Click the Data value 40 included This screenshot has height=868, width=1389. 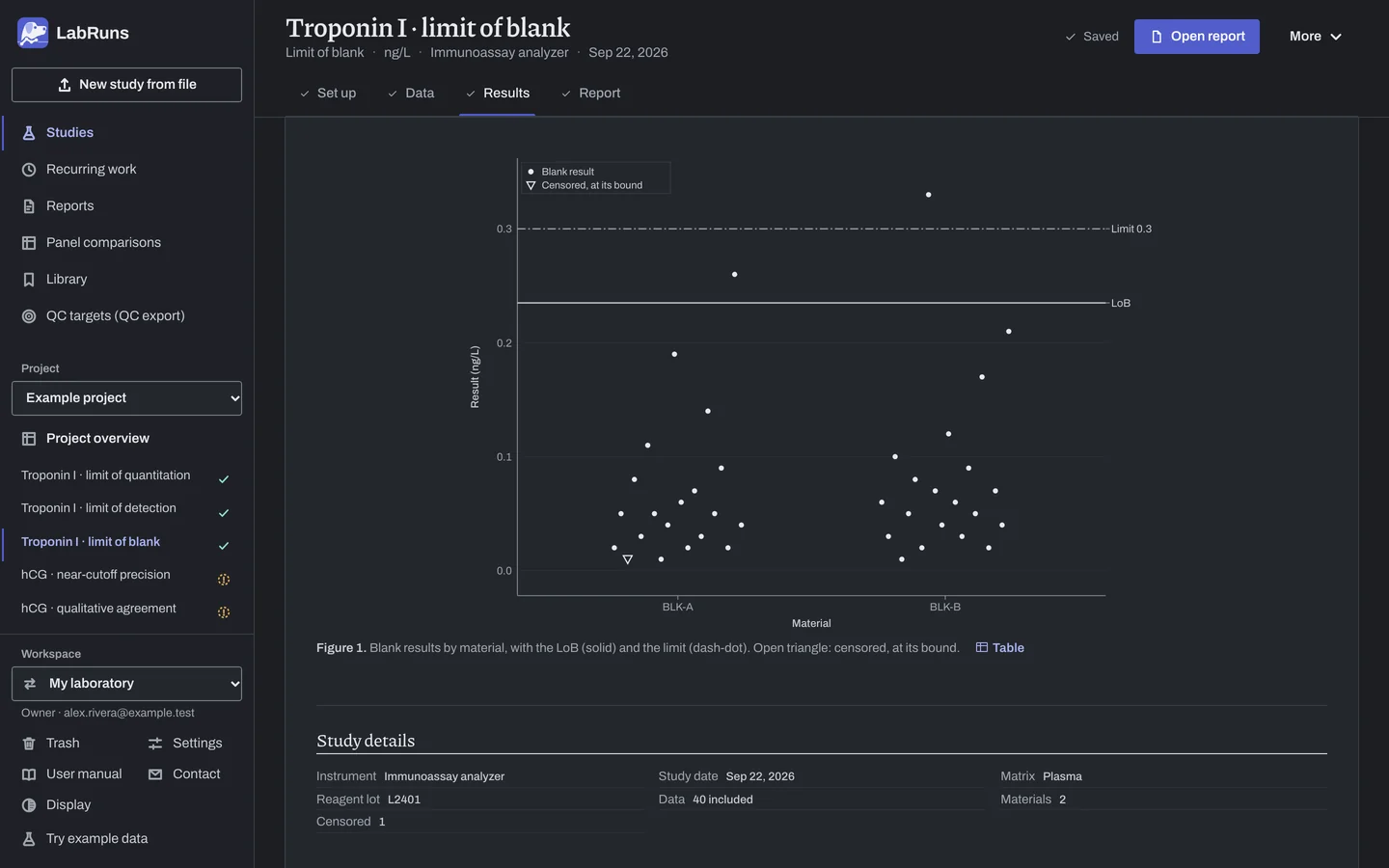click(x=722, y=800)
